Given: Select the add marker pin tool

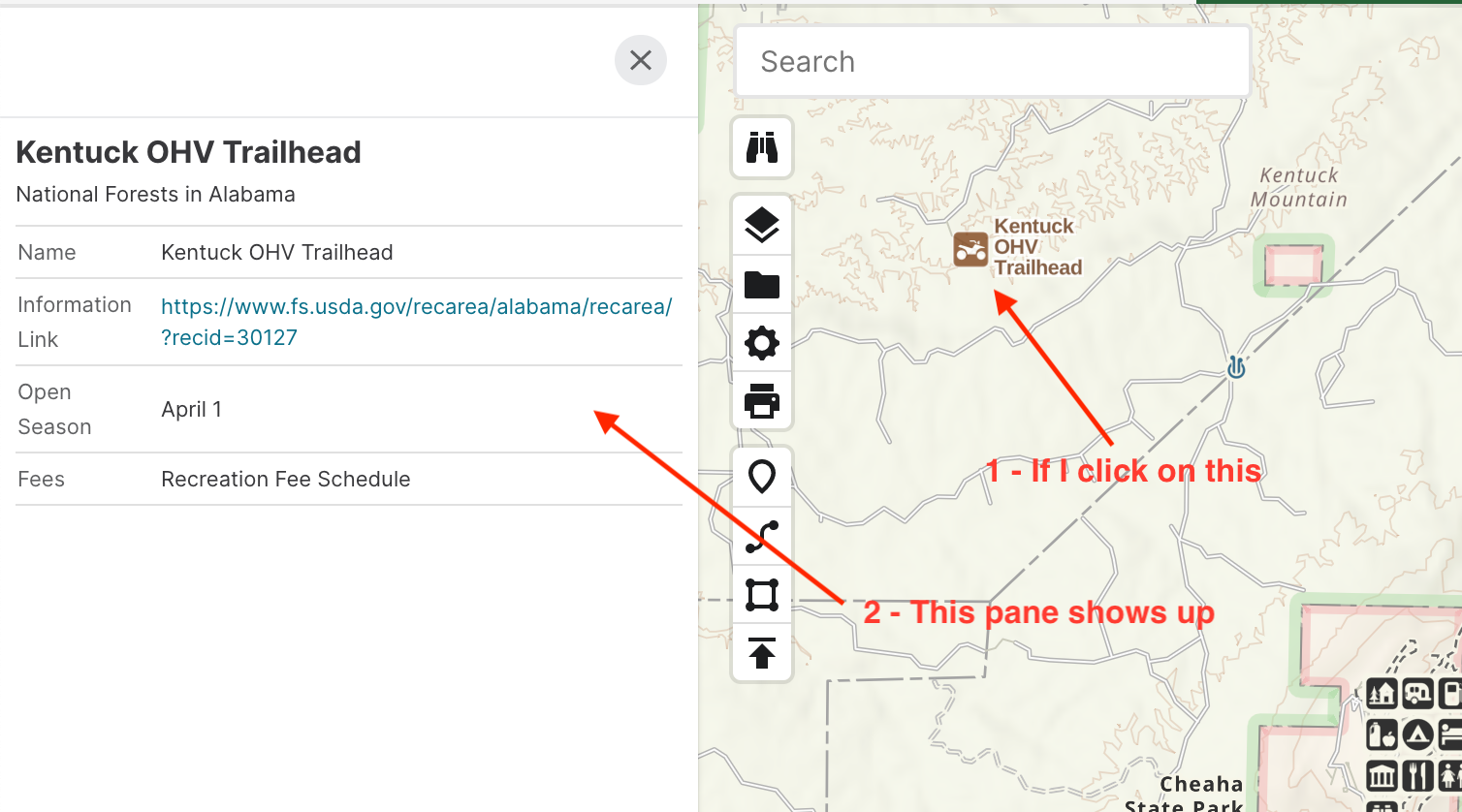Looking at the screenshot, I should tap(762, 477).
